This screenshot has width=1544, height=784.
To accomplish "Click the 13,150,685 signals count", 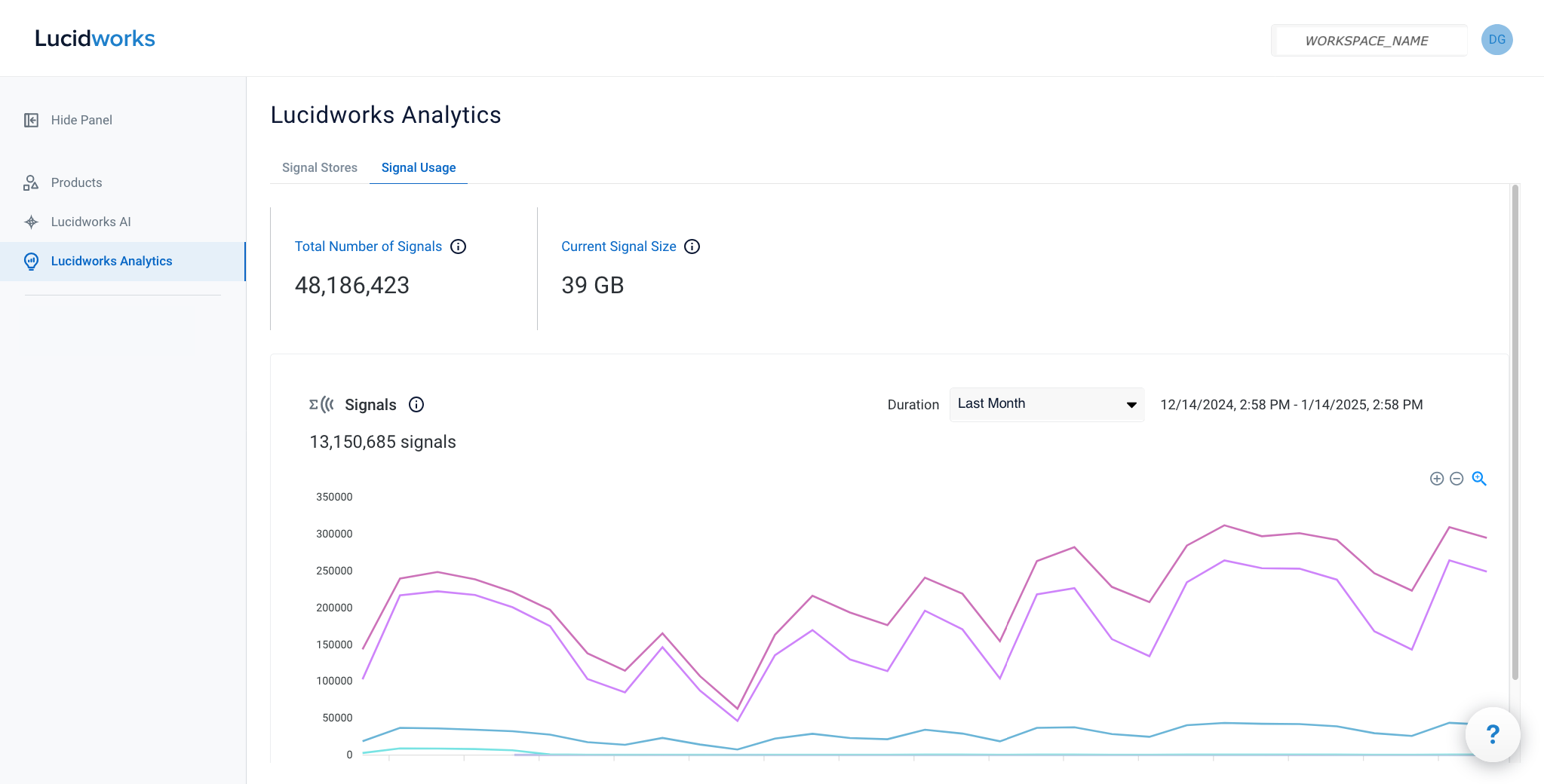I will pyautogui.click(x=382, y=442).
